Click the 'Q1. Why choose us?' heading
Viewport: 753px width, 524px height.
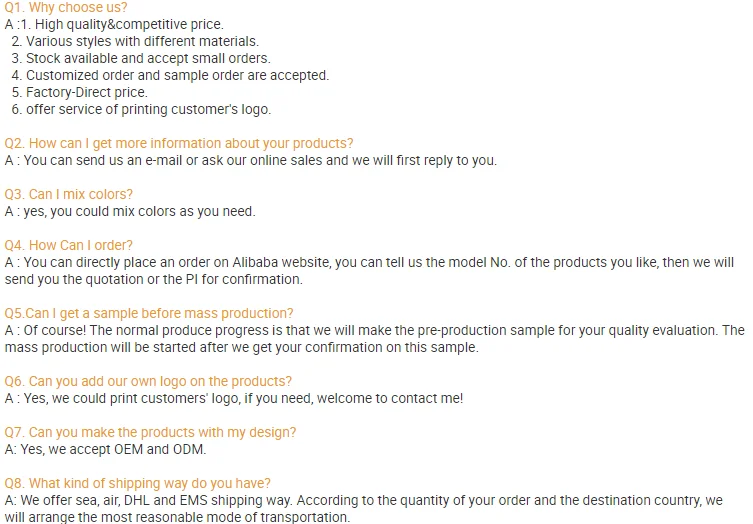click(x=66, y=7)
